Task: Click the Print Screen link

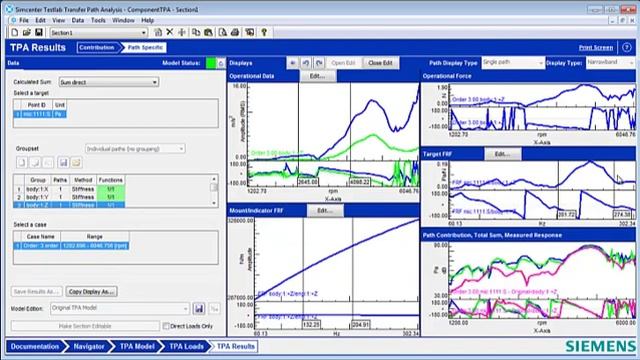Action: click(596, 48)
